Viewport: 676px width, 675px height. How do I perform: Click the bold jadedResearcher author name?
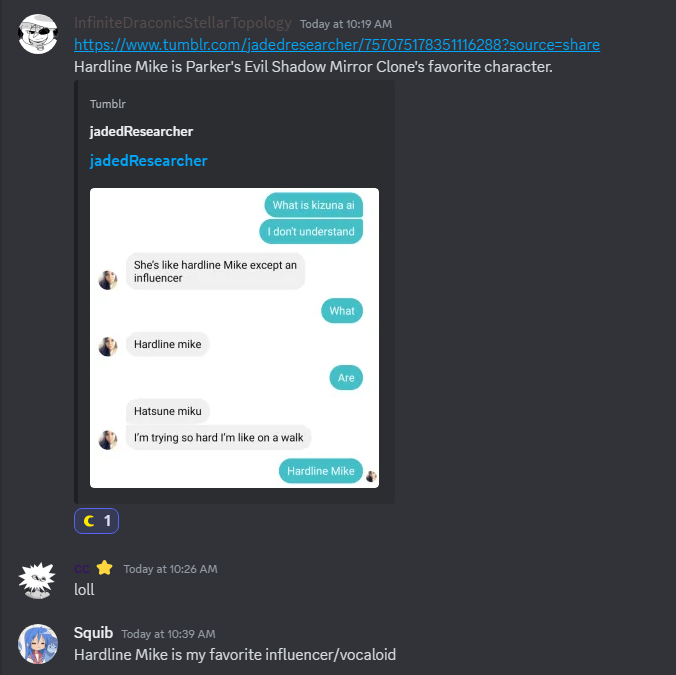point(141,131)
